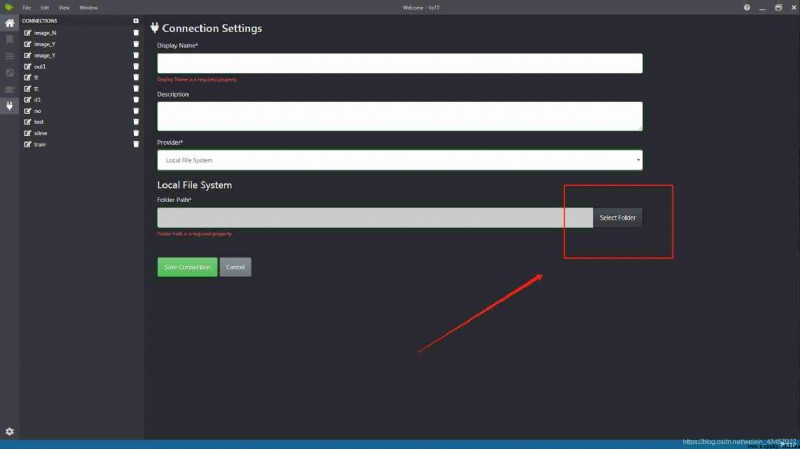Open the tags editor bookmark icon in sidebar
The height and width of the screenshot is (449, 800).
10,39
